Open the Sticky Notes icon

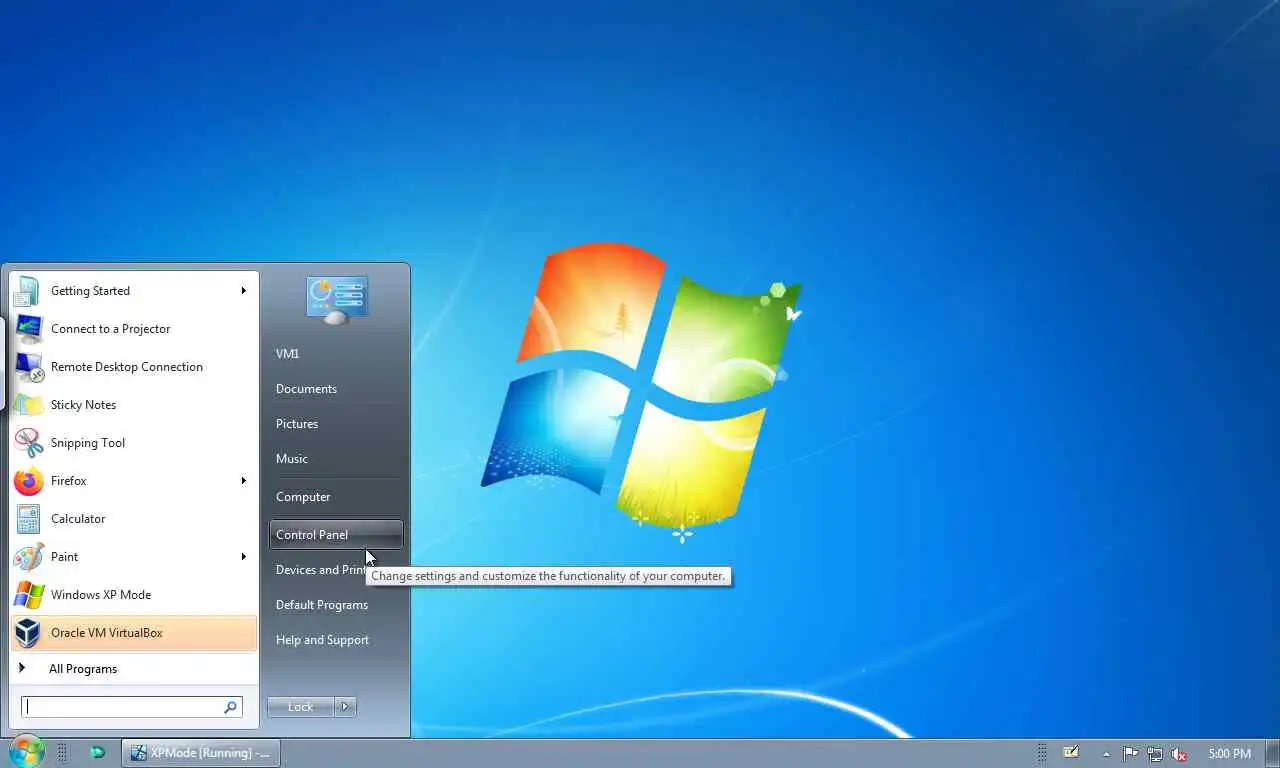coord(27,405)
